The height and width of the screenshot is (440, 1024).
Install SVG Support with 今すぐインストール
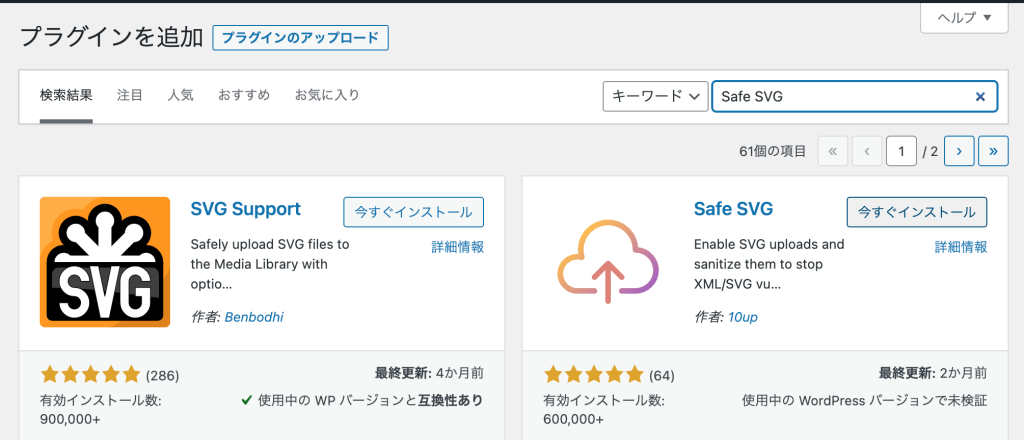click(413, 212)
